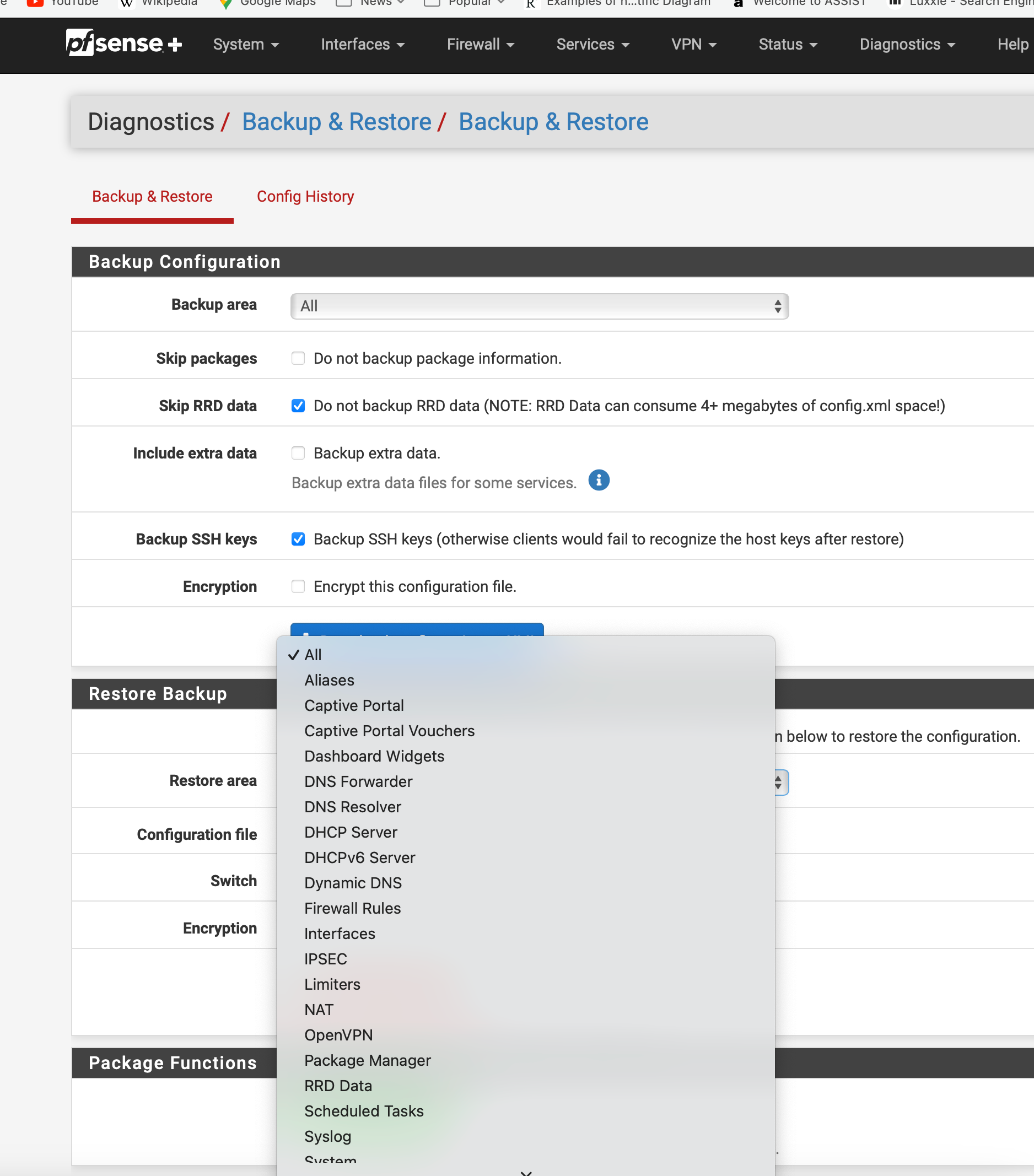
Task: Click the scroll-down arrow at list bottom
Action: point(526,1173)
